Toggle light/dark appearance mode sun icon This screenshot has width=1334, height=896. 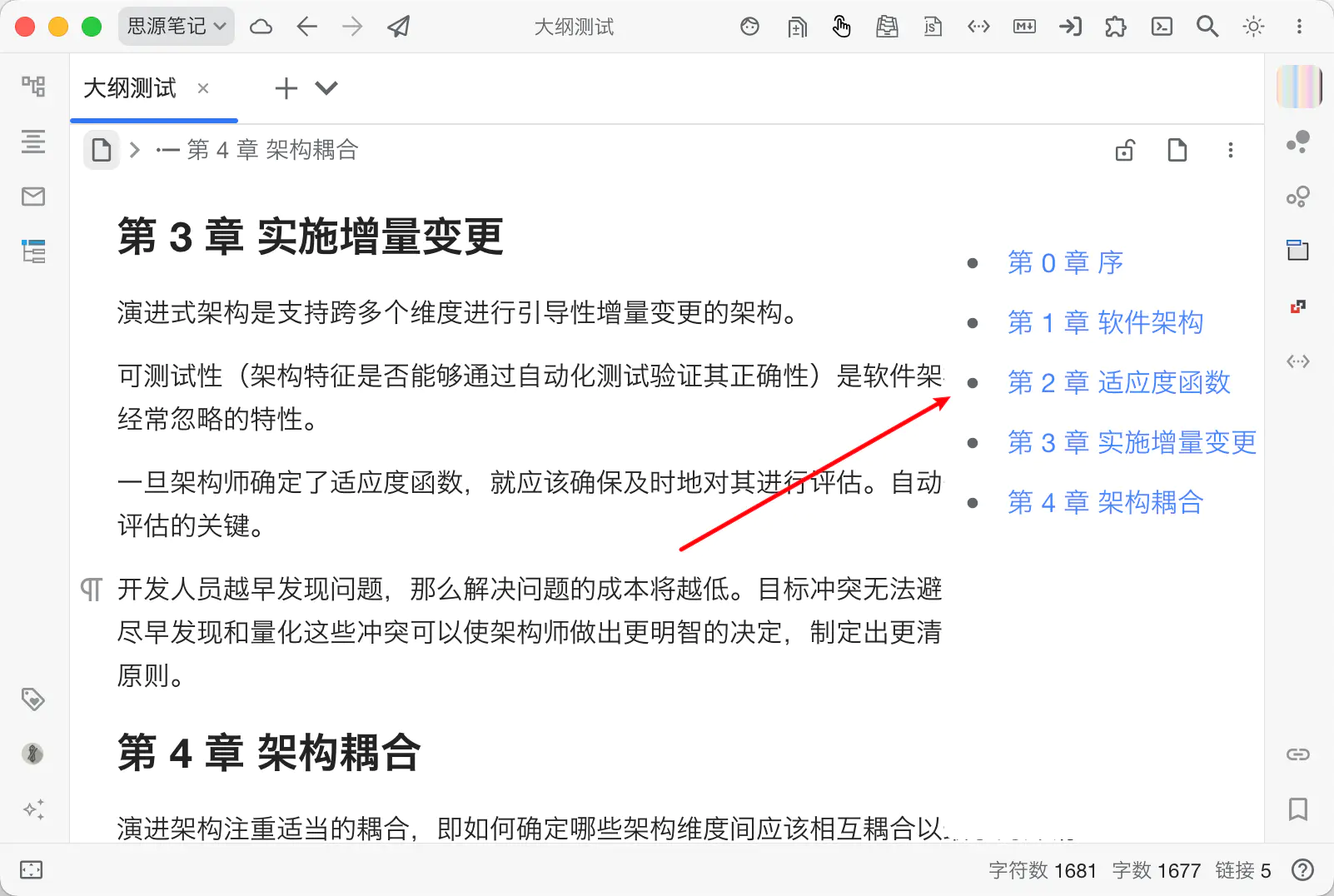click(1252, 27)
